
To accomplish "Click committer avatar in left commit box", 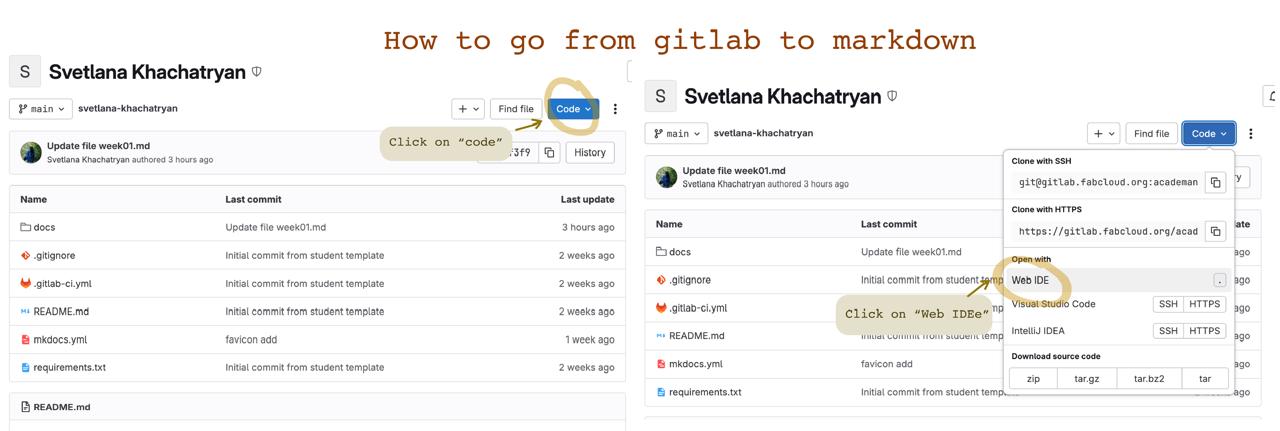I will coord(31,152).
